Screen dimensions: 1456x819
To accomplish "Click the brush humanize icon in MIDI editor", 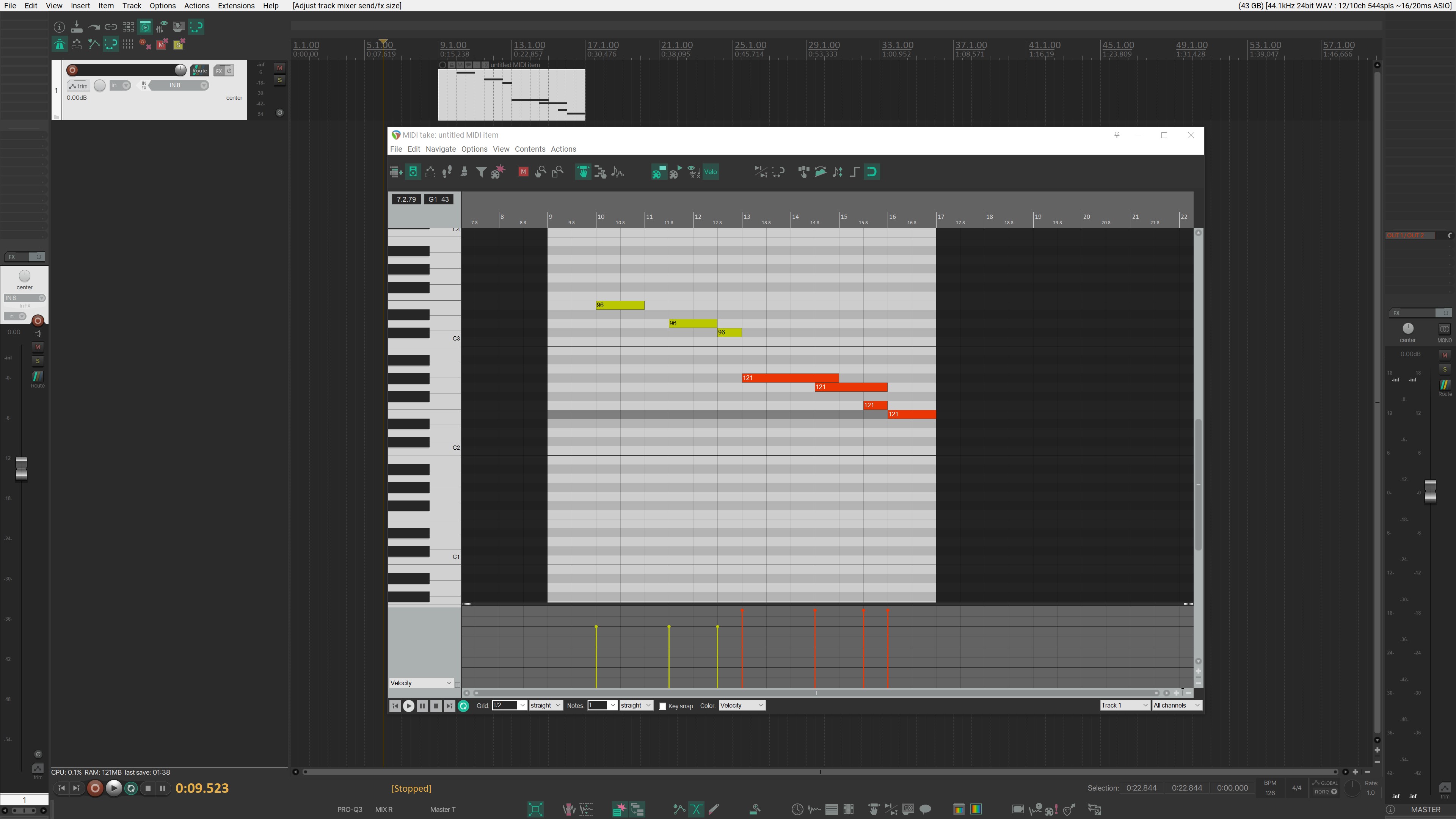I will pos(464,172).
